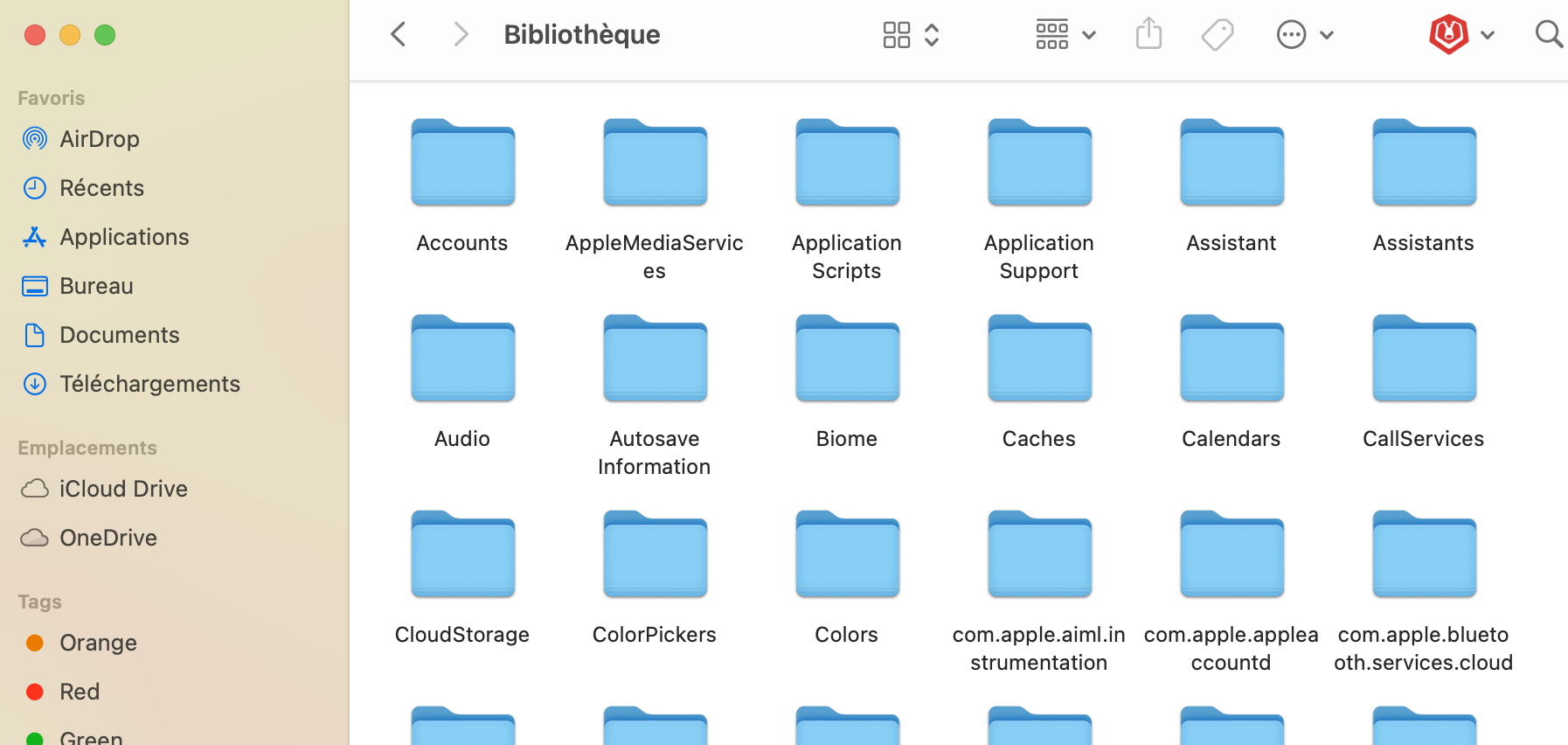This screenshot has width=1568, height=745.
Task: Open Récents in the sidebar
Action: (x=101, y=188)
